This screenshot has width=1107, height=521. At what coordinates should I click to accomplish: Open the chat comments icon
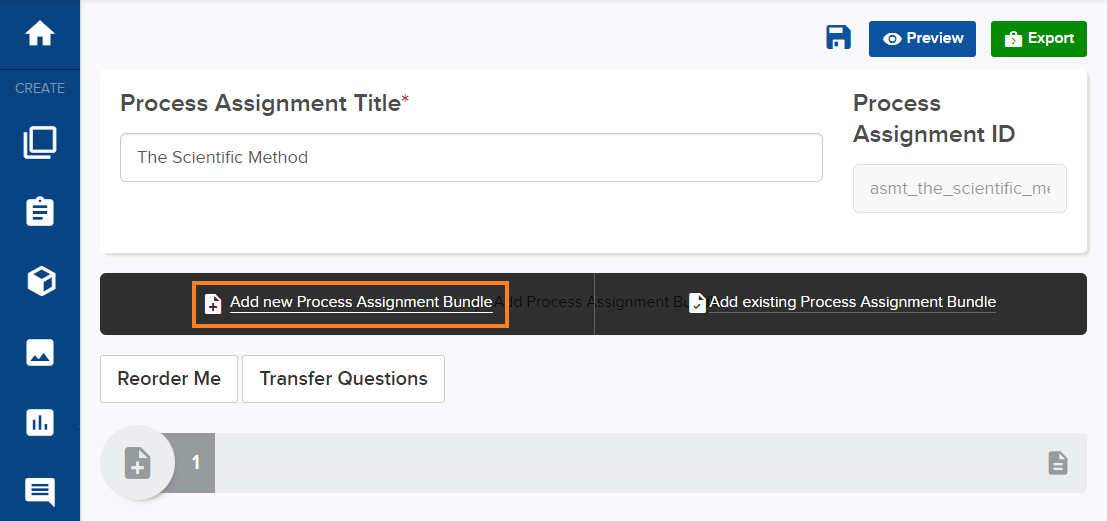[40, 492]
